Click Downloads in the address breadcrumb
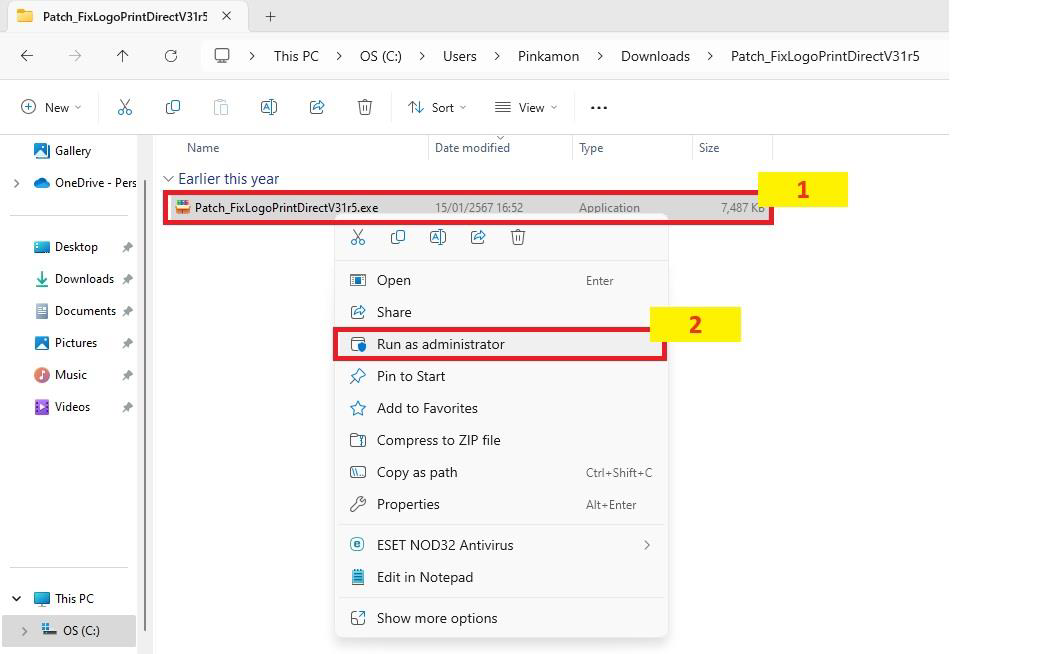This screenshot has width=1050, height=654. pyautogui.click(x=655, y=56)
